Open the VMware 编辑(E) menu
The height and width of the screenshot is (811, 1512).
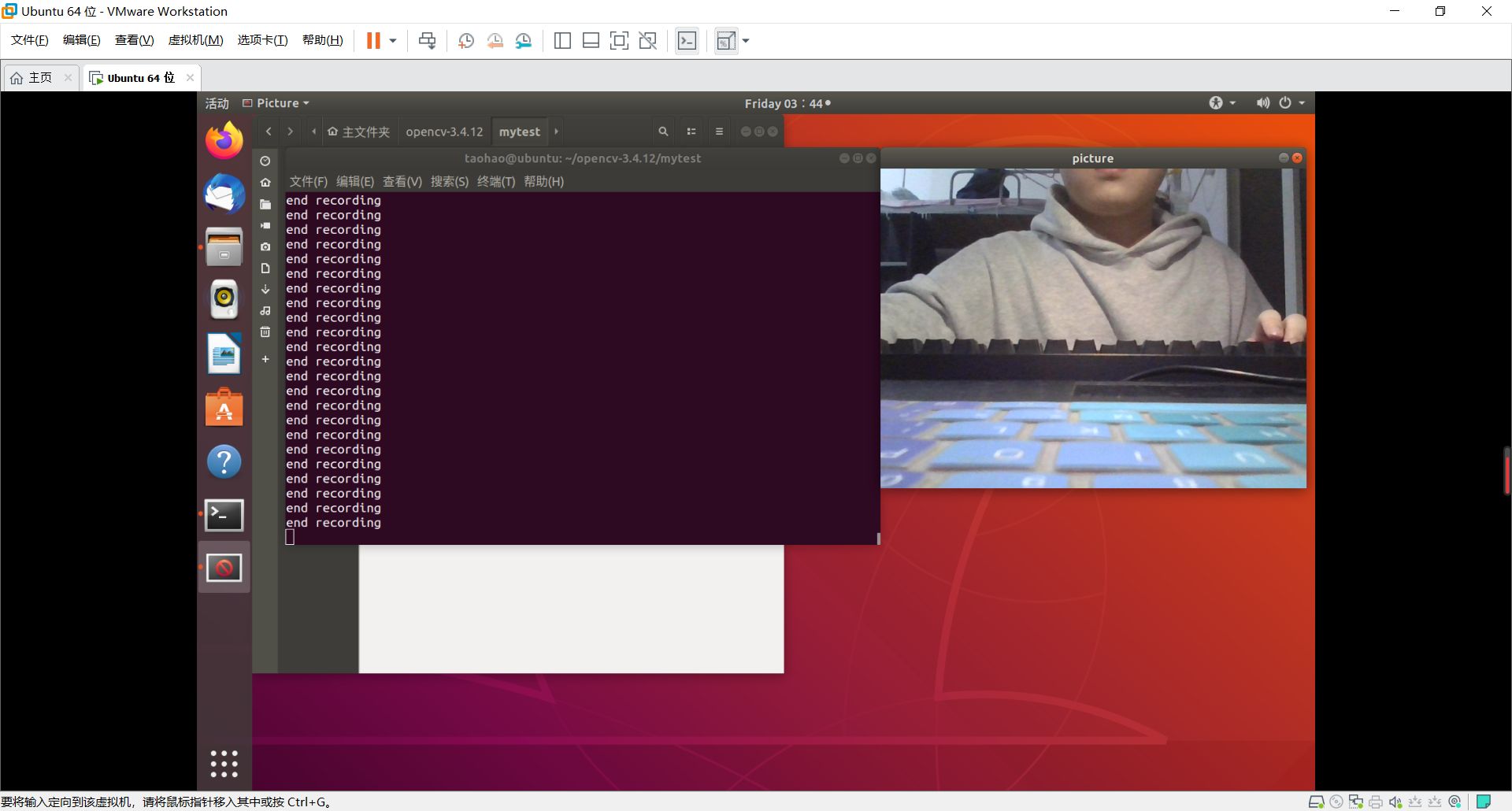click(x=82, y=40)
